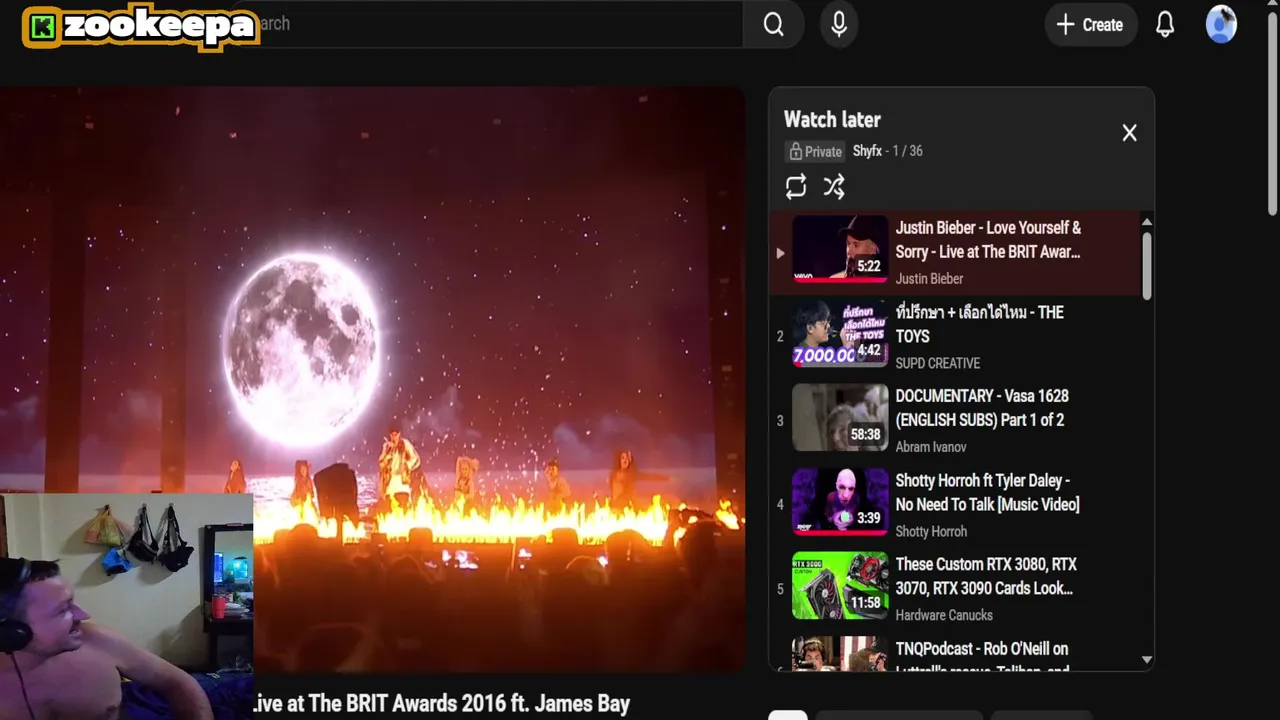Open the Watch later playlist title

[832, 120]
